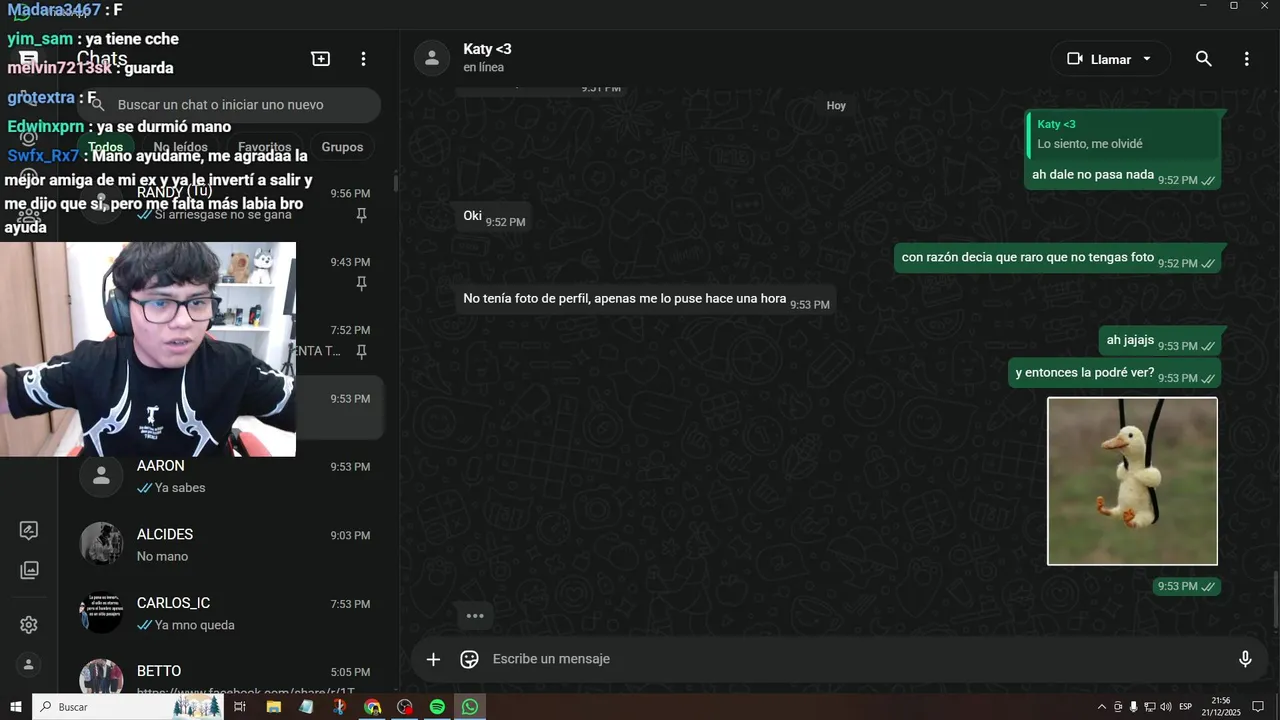Open volume control in system tray
Screen dimensions: 1280x720
tap(1165, 707)
